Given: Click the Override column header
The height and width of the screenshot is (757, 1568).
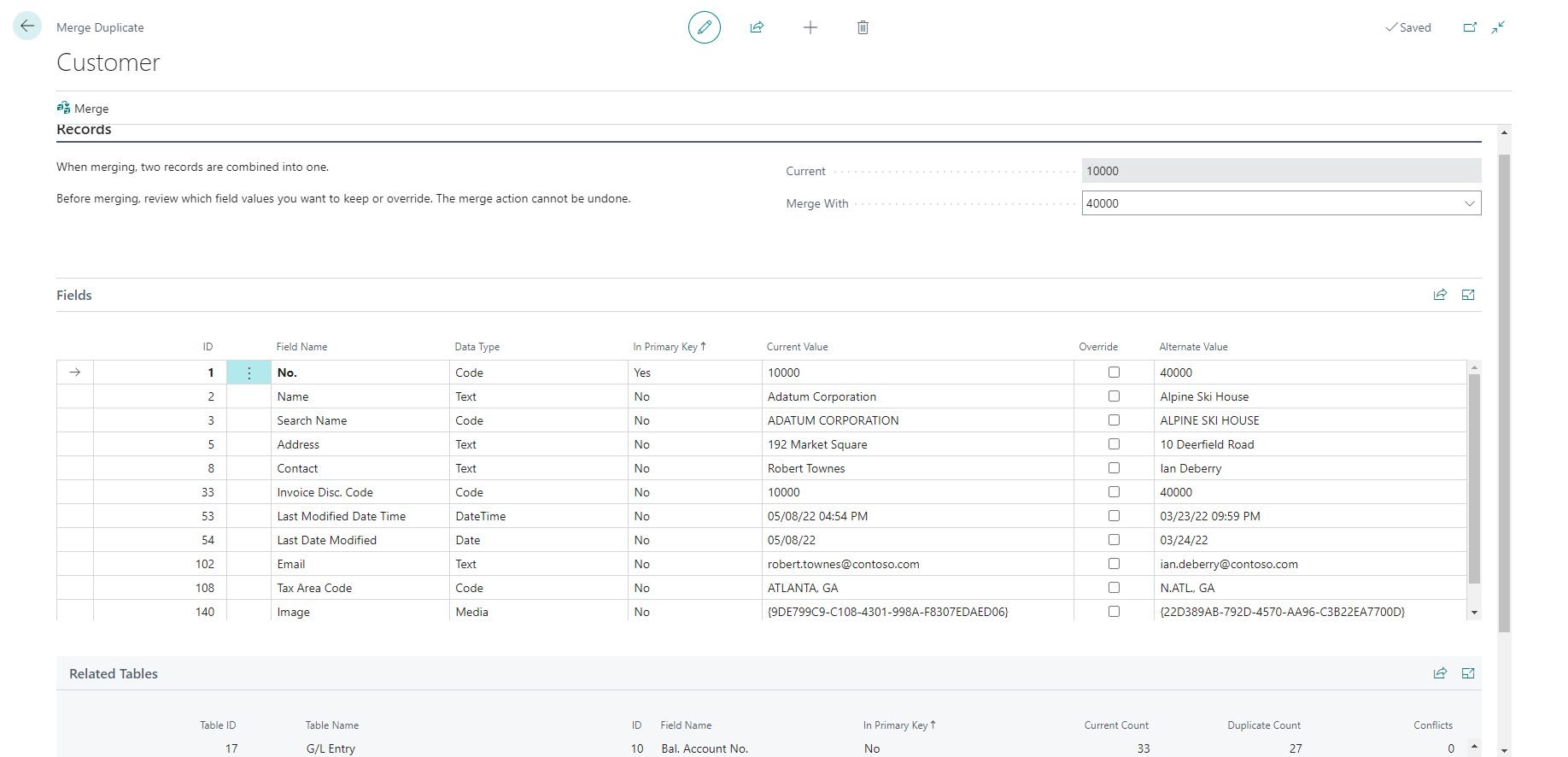Looking at the screenshot, I should pyautogui.click(x=1098, y=347).
